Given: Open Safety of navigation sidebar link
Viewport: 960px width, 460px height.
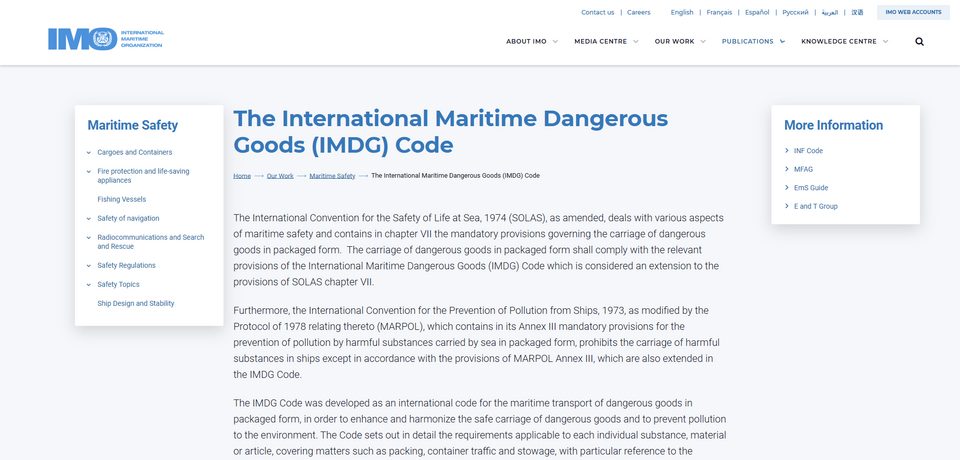Looking at the screenshot, I should click(128, 219).
